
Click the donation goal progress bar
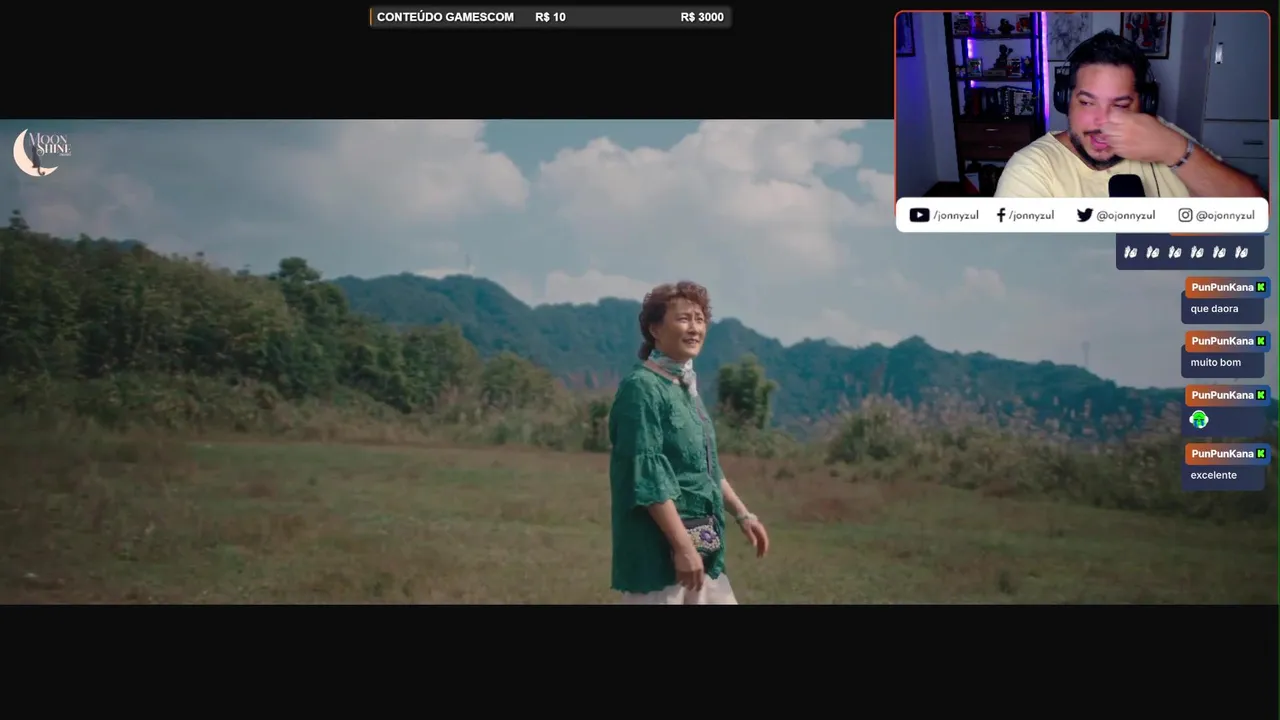point(550,17)
